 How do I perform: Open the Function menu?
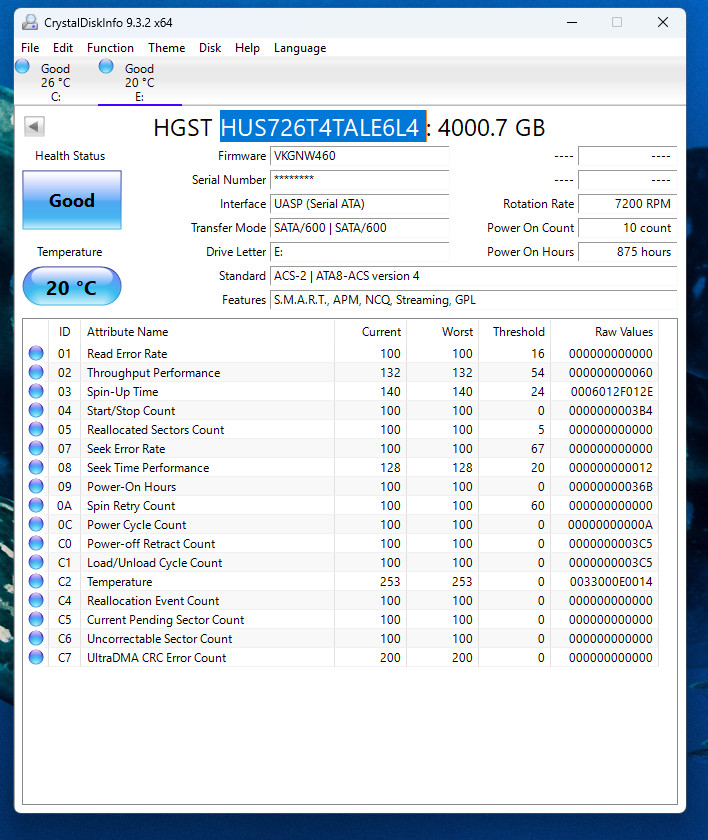[110, 48]
